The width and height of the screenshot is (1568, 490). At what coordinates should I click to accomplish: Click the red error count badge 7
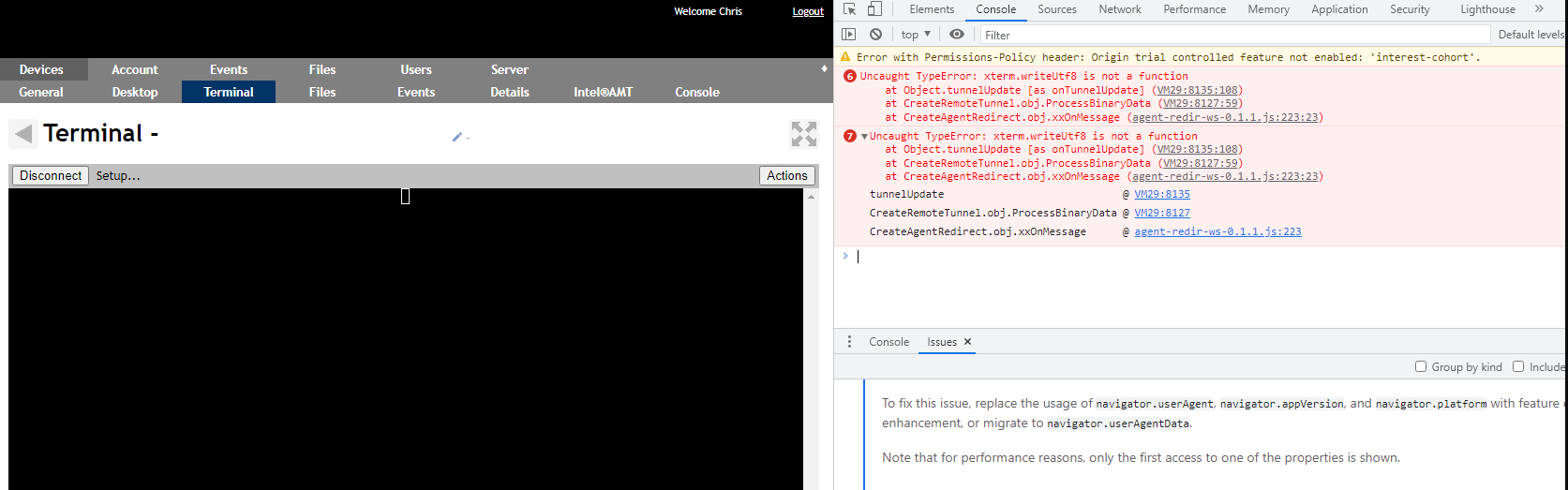point(850,137)
